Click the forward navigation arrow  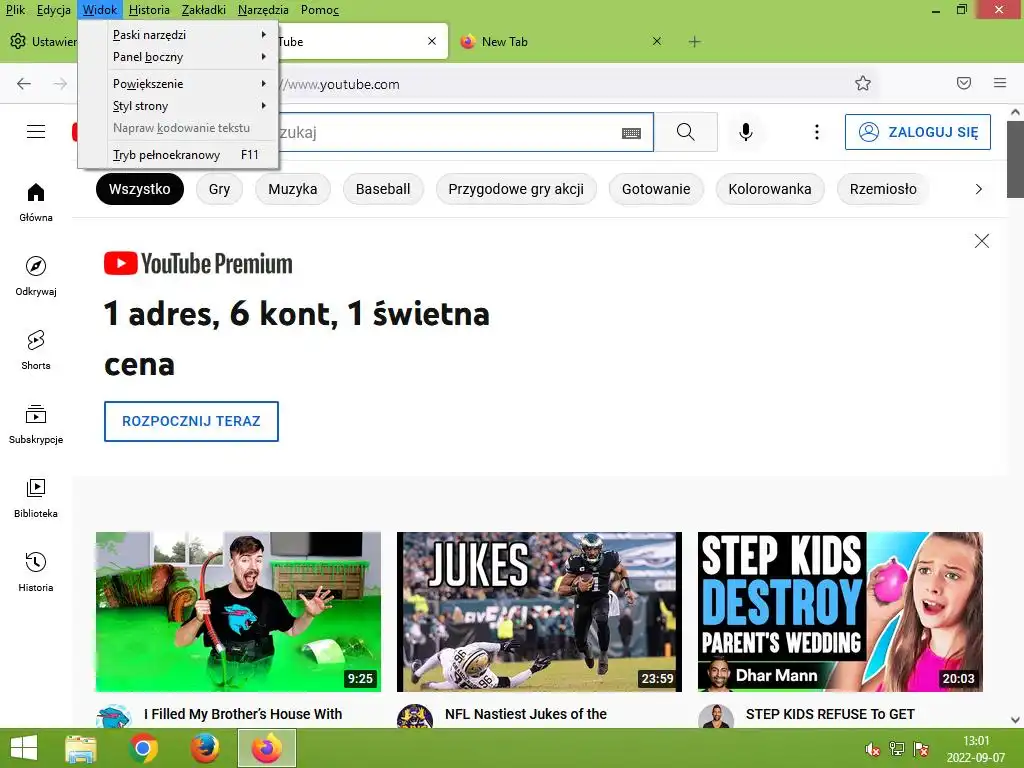(60, 84)
